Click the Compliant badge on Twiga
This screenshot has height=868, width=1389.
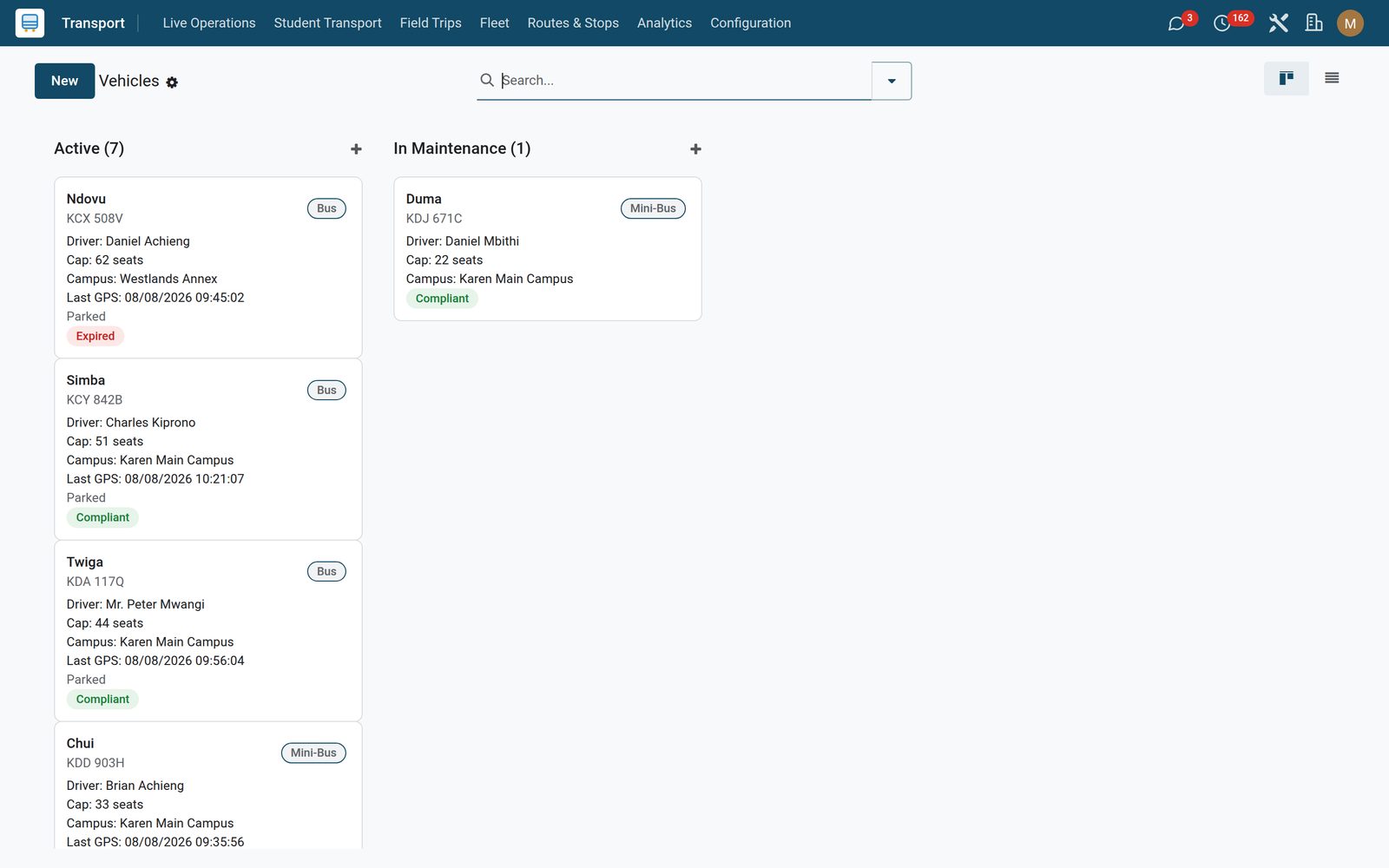point(102,699)
